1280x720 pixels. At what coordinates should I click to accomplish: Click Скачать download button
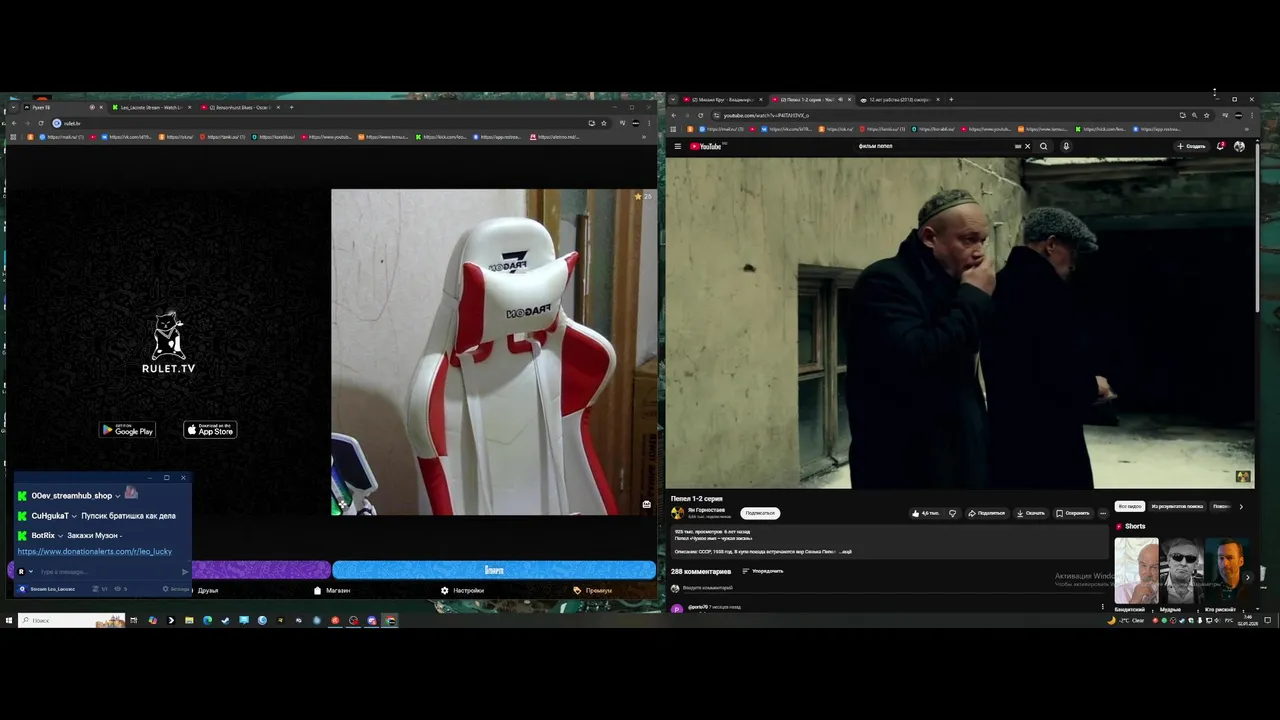tap(1030, 513)
